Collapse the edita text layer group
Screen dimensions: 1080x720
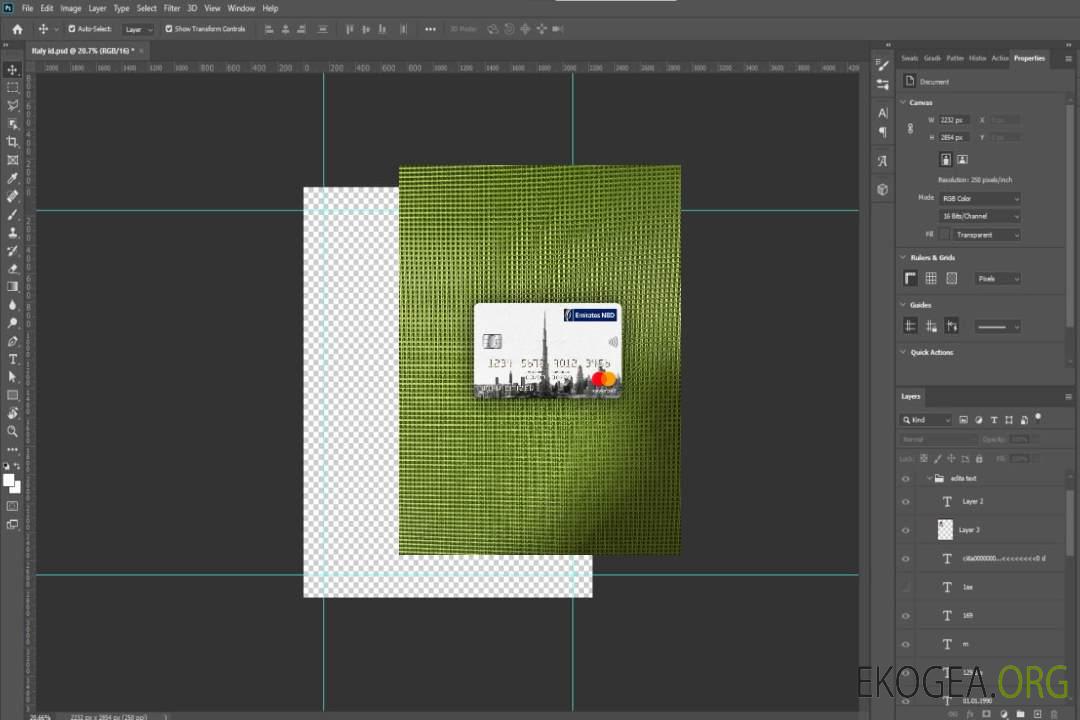click(x=929, y=479)
